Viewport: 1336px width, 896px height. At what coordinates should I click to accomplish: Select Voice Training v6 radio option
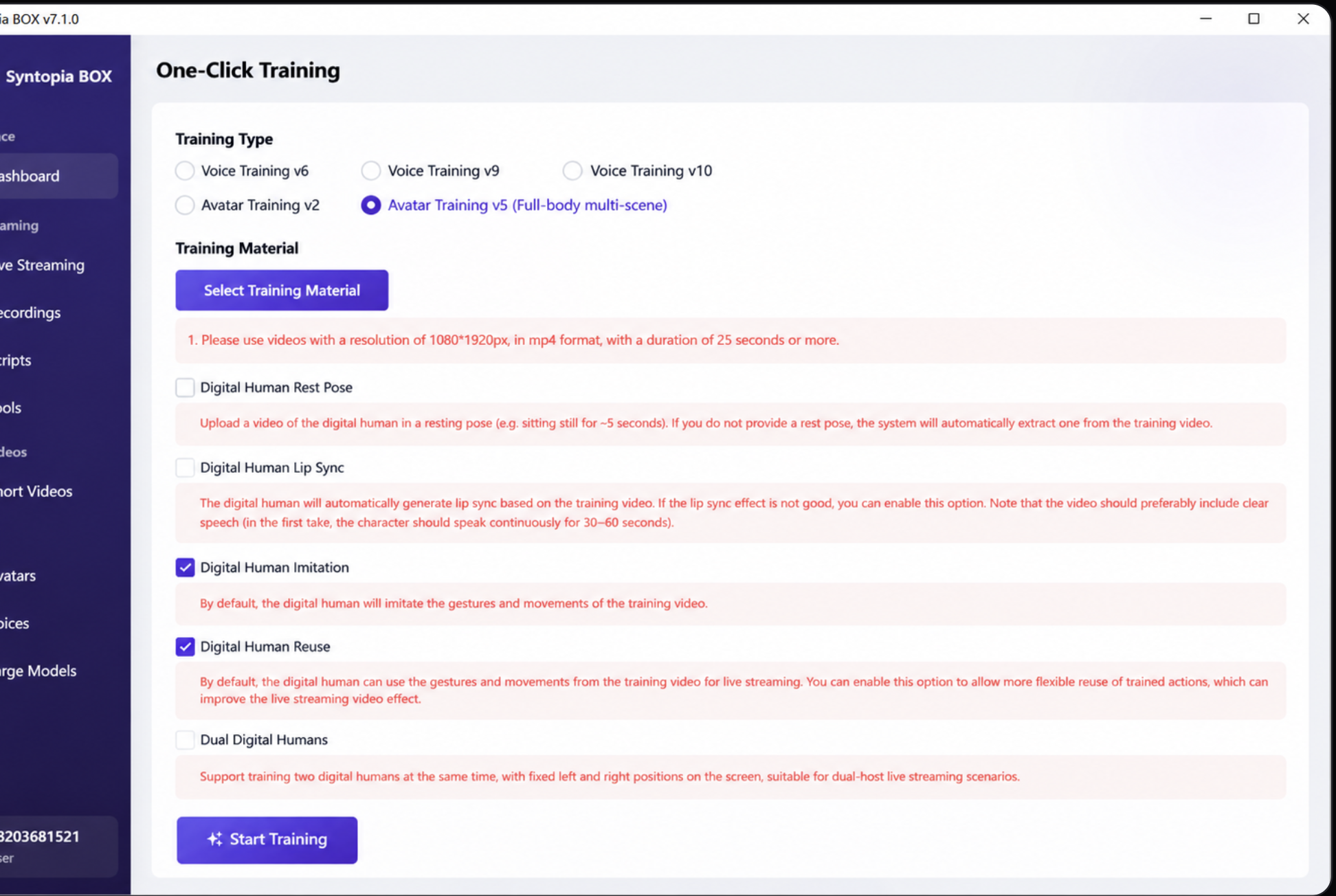pyautogui.click(x=185, y=170)
